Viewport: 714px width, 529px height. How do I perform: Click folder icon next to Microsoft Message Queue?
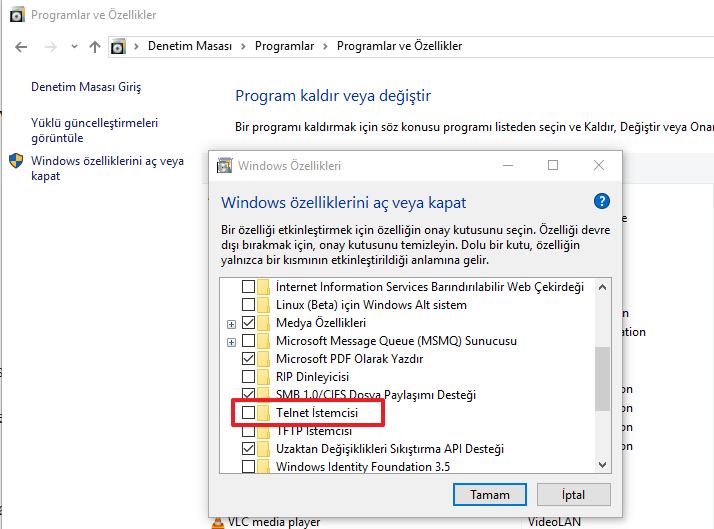pos(263,341)
